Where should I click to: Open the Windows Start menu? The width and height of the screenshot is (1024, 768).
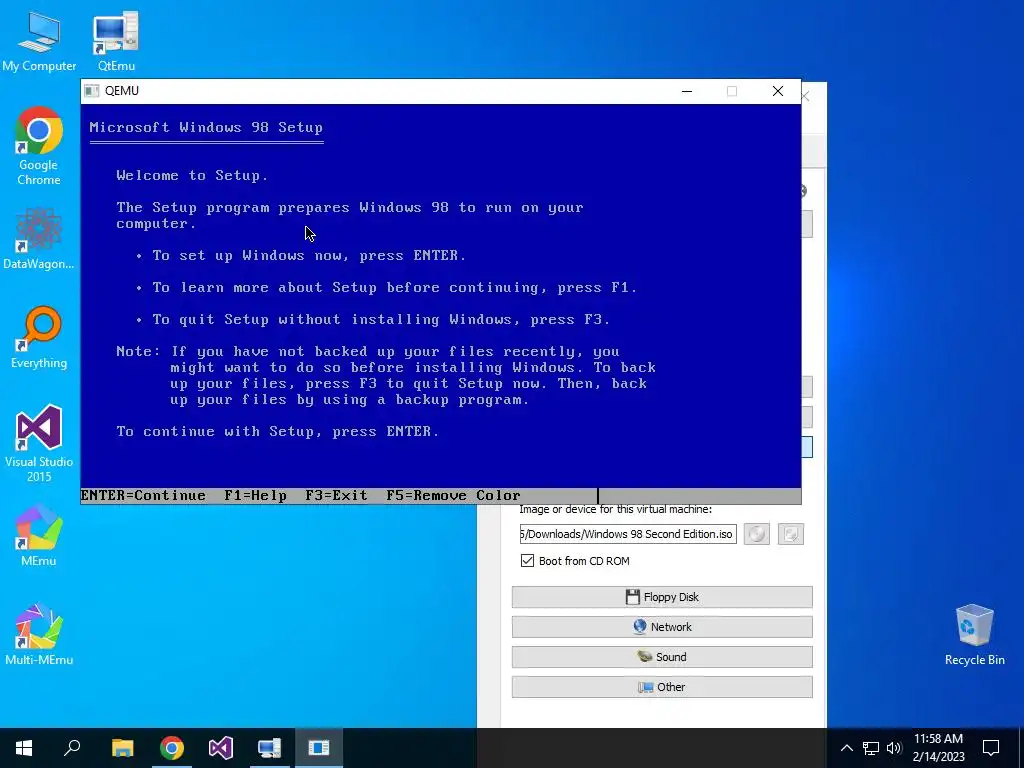pos(24,748)
